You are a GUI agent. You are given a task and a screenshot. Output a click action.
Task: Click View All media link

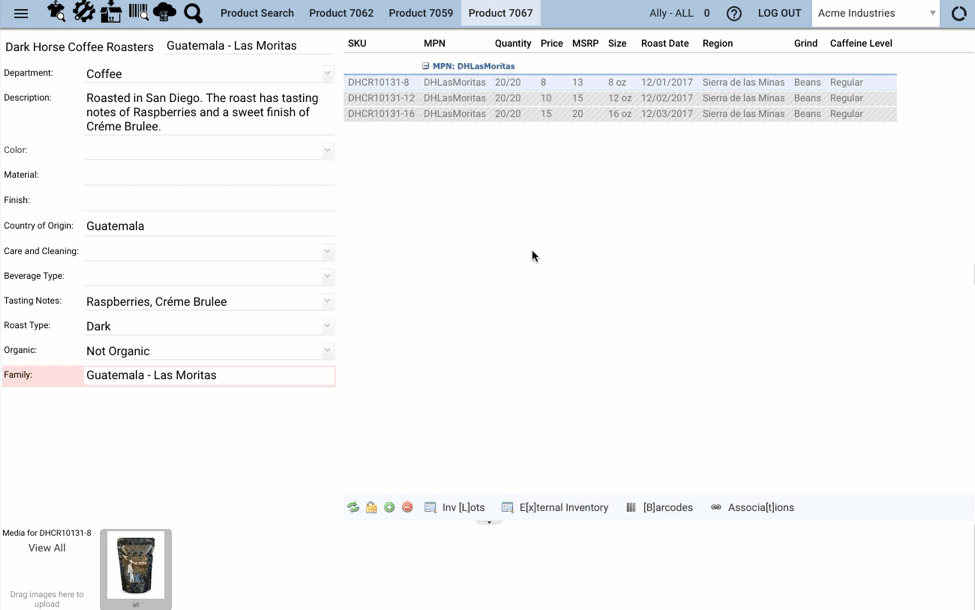47,548
